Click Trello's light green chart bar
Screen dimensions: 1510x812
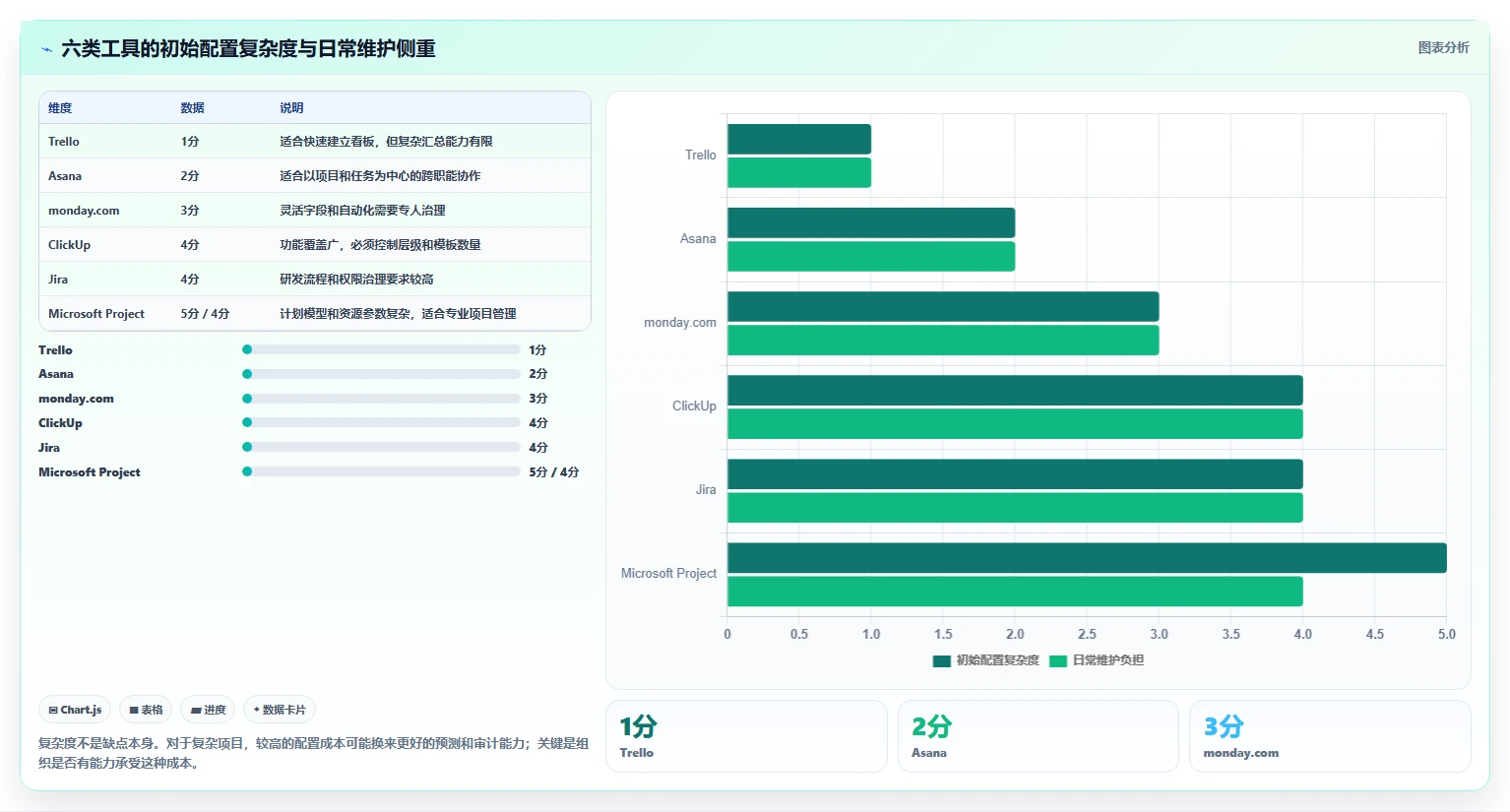tap(799, 172)
